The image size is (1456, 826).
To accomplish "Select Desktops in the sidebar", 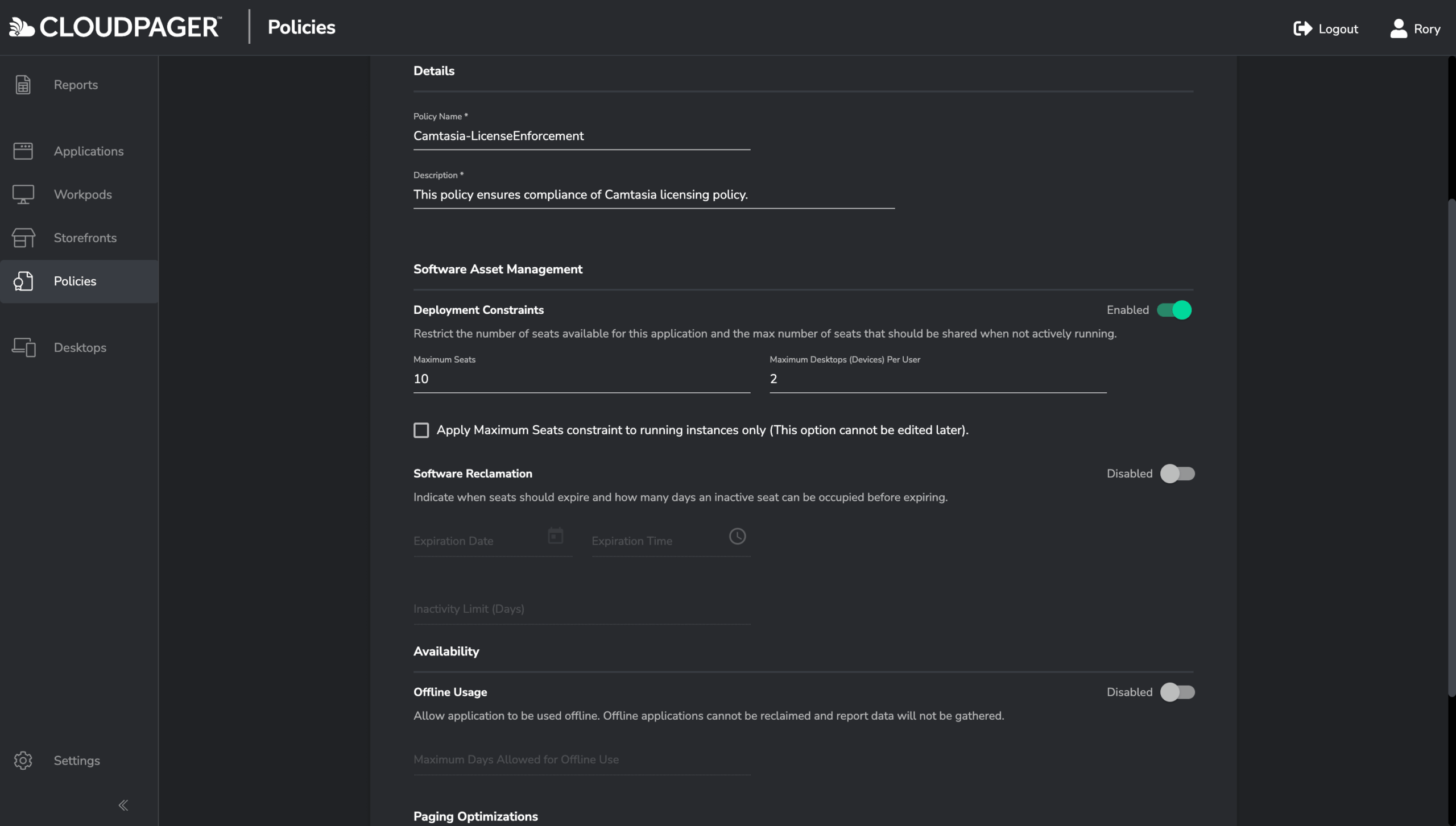I will [79, 347].
